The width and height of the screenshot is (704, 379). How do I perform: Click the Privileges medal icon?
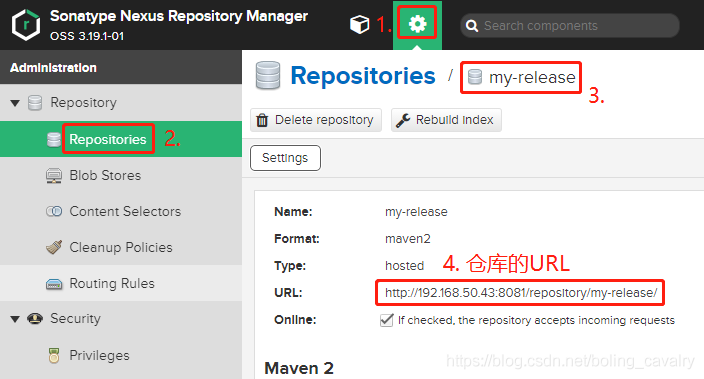click(x=54, y=355)
